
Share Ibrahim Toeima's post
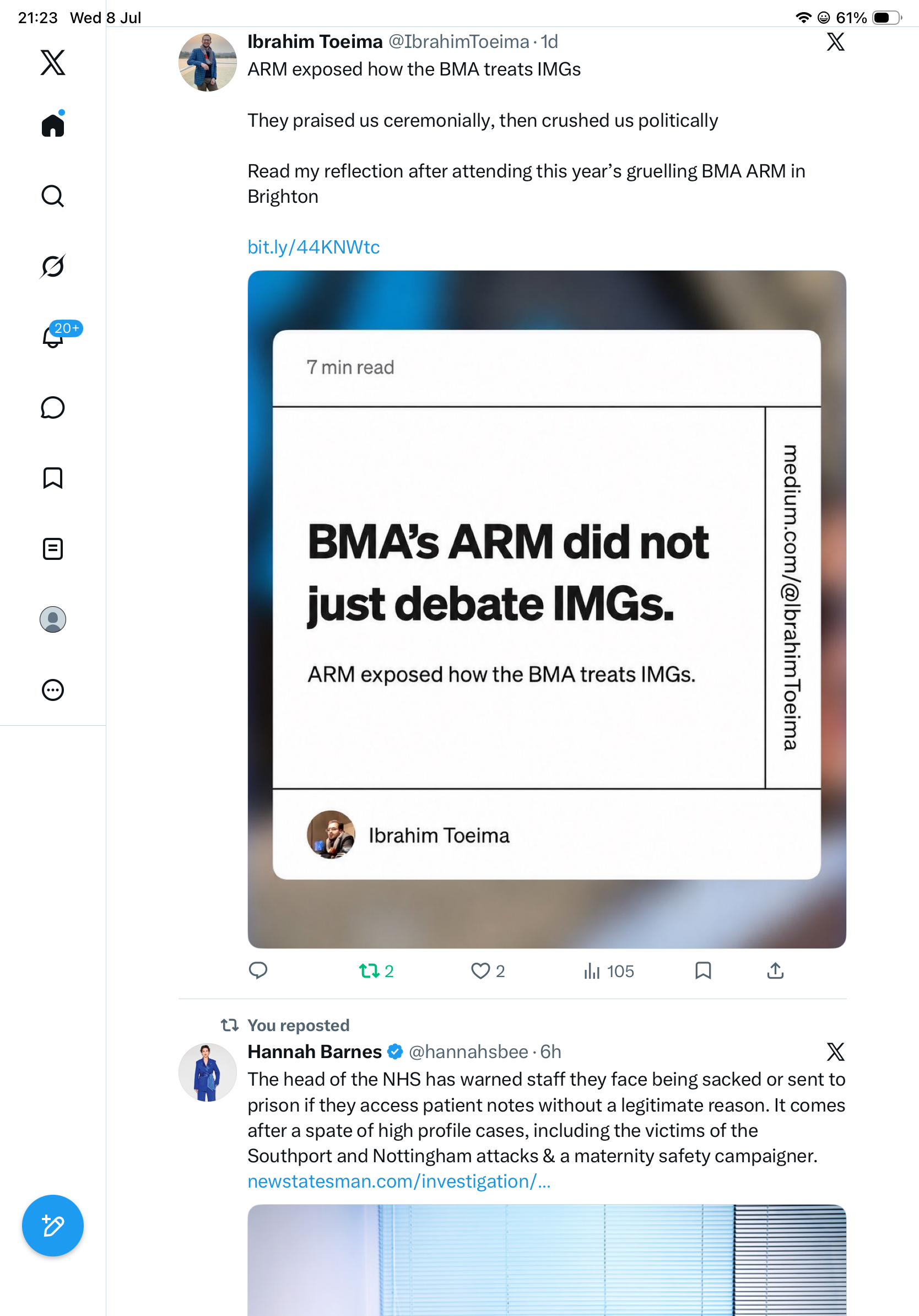pos(775,970)
